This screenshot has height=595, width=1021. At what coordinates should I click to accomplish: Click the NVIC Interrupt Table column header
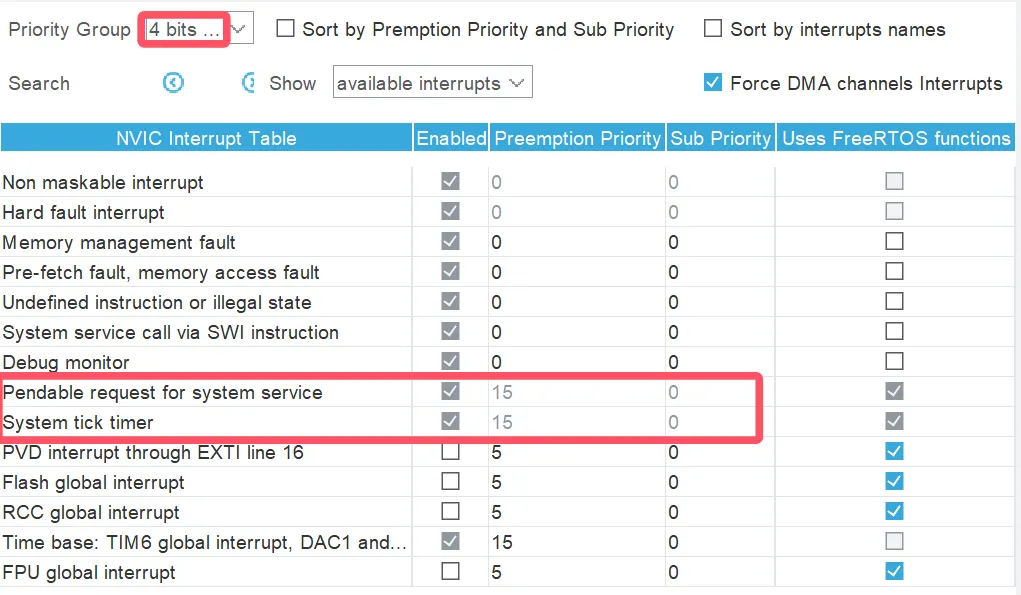206,138
